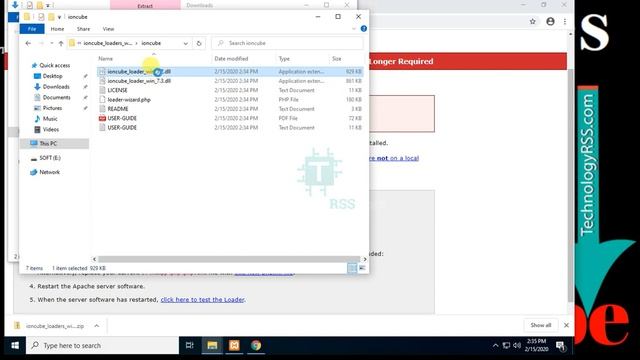Viewport: 640px width, 360px height.
Task: Open XAMPP taskbar icon
Action: (234, 345)
